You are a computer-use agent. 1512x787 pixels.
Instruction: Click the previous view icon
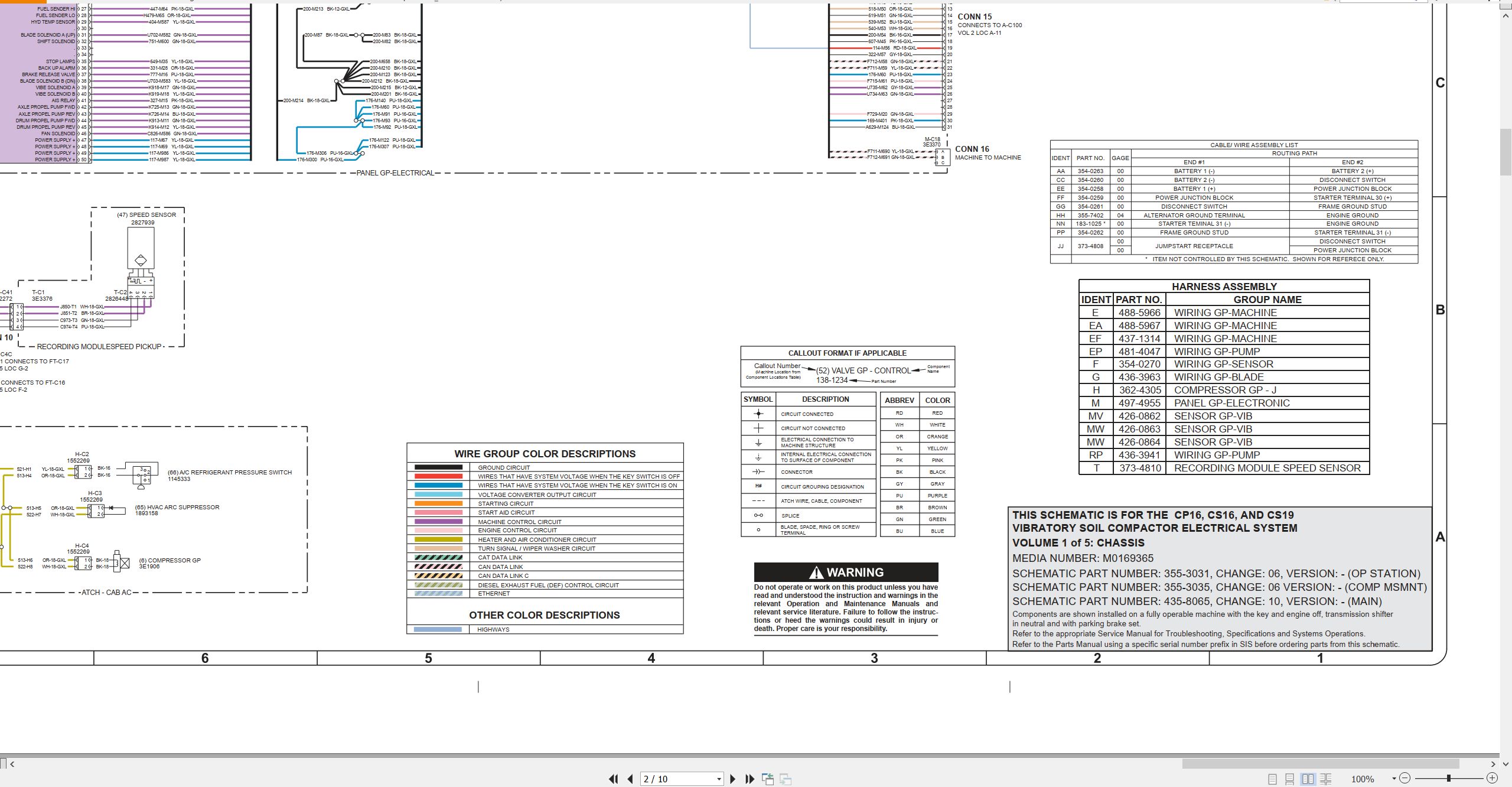click(x=768, y=779)
